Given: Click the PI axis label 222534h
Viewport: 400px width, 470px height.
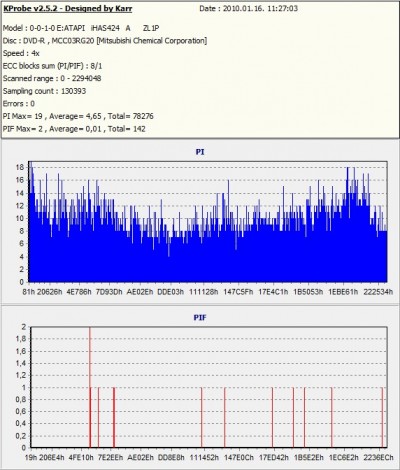Looking at the screenshot, I should [x=378, y=292].
